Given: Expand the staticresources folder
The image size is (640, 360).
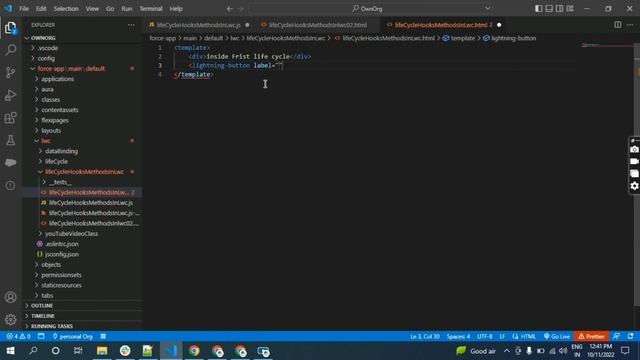Looking at the screenshot, I should (x=82, y=285).
